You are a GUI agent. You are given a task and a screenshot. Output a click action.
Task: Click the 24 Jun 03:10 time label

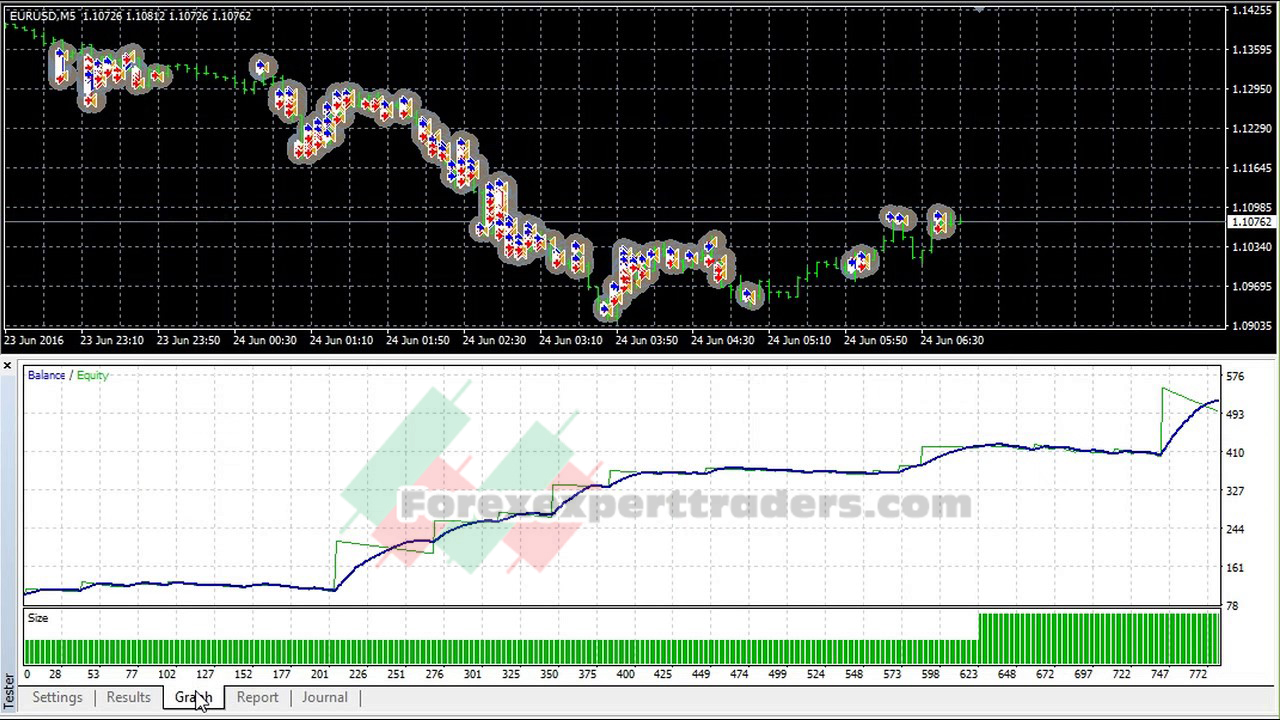(571, 340)
